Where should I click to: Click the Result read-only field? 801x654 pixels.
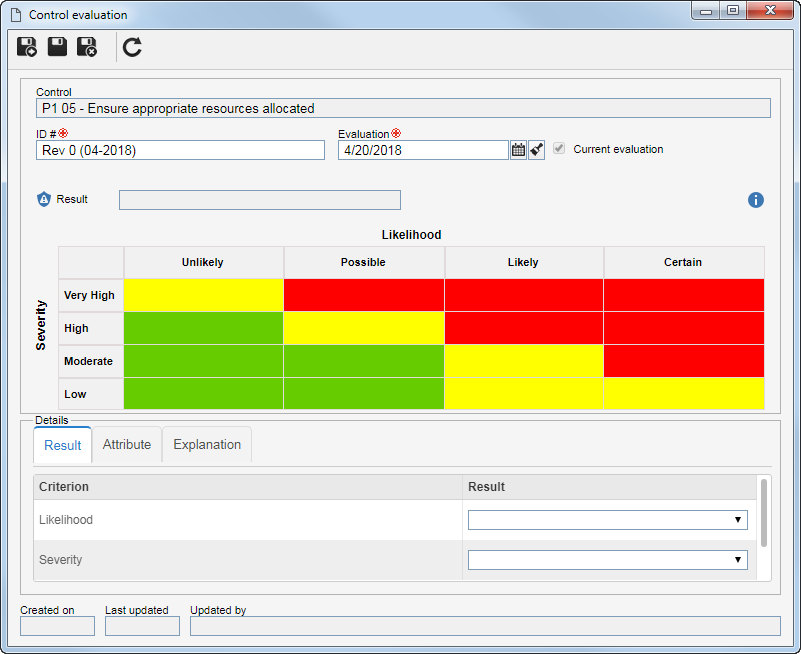(260, 200)
